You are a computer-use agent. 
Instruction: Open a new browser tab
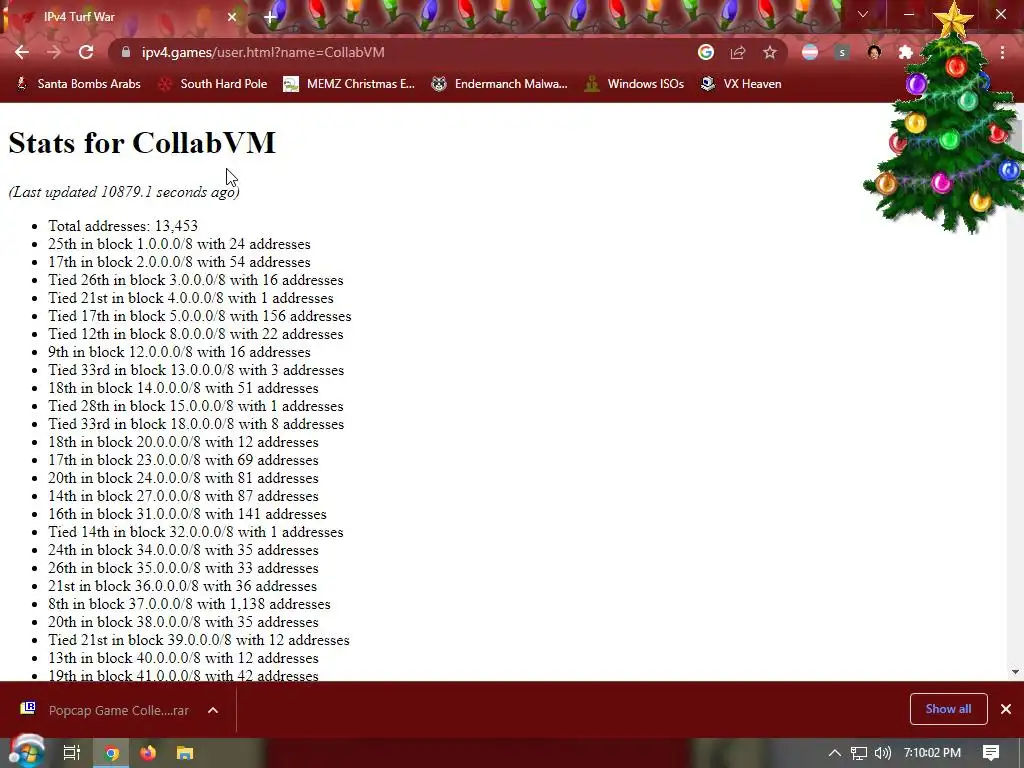270,17
